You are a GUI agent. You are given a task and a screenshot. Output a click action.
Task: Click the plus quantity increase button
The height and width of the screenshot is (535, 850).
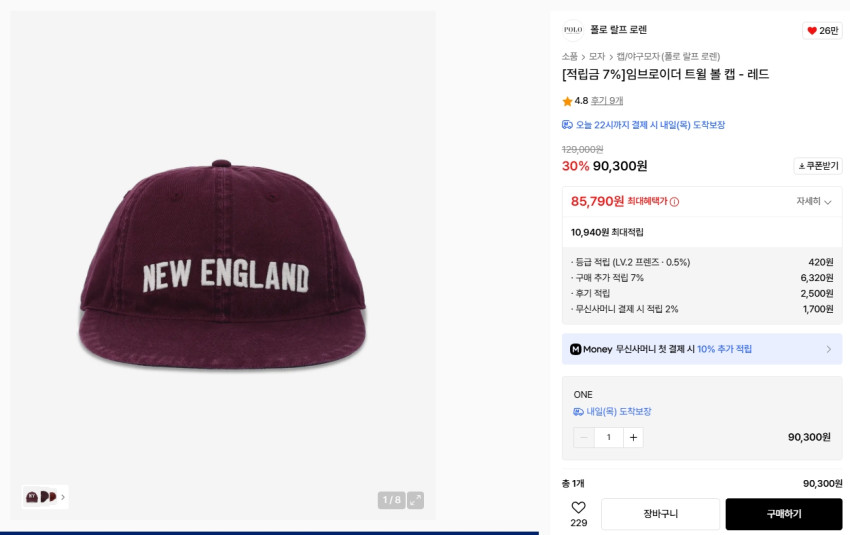point(633,437)
